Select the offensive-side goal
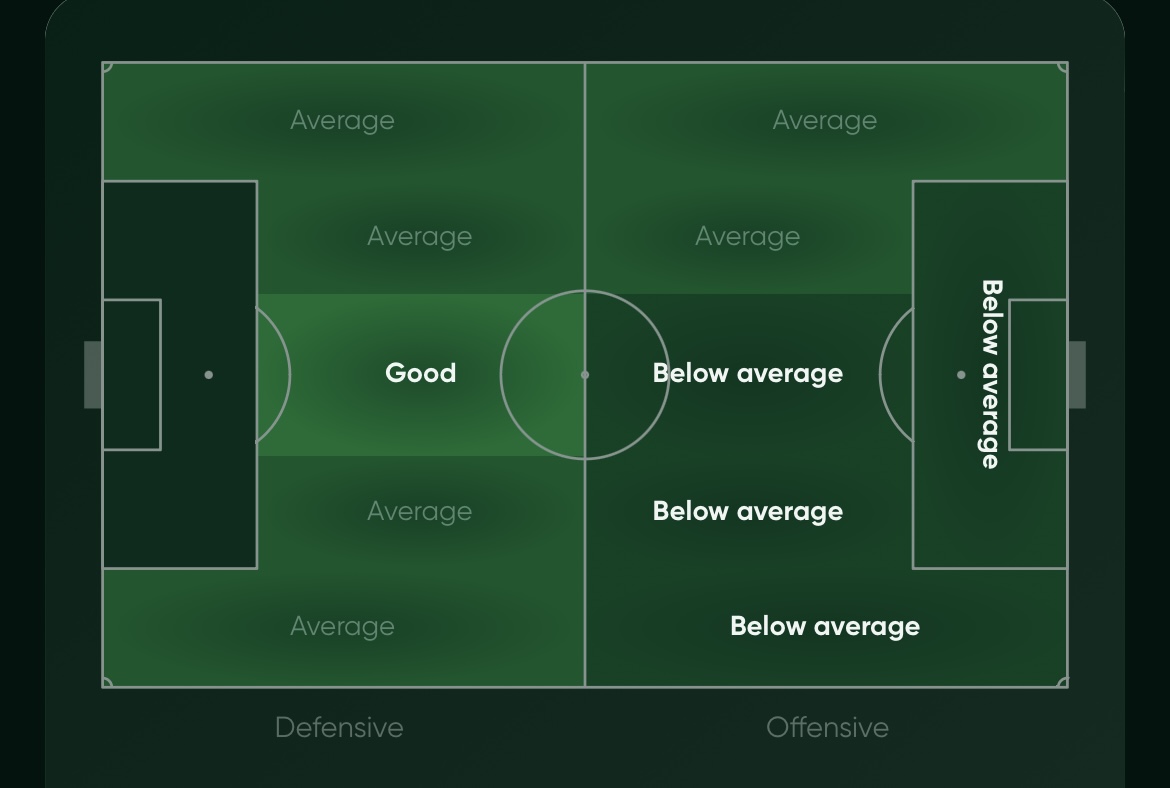1170x788 pixels. tap(1077, 375)
